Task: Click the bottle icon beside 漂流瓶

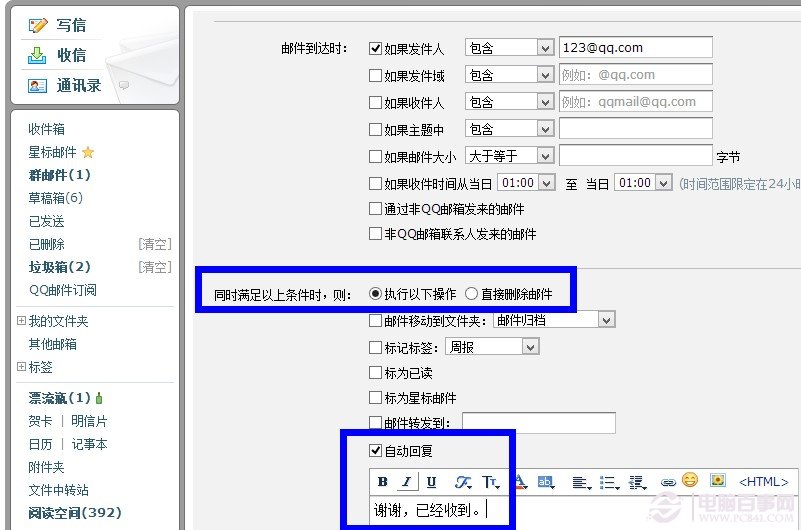Action: (x=99, y=398)
